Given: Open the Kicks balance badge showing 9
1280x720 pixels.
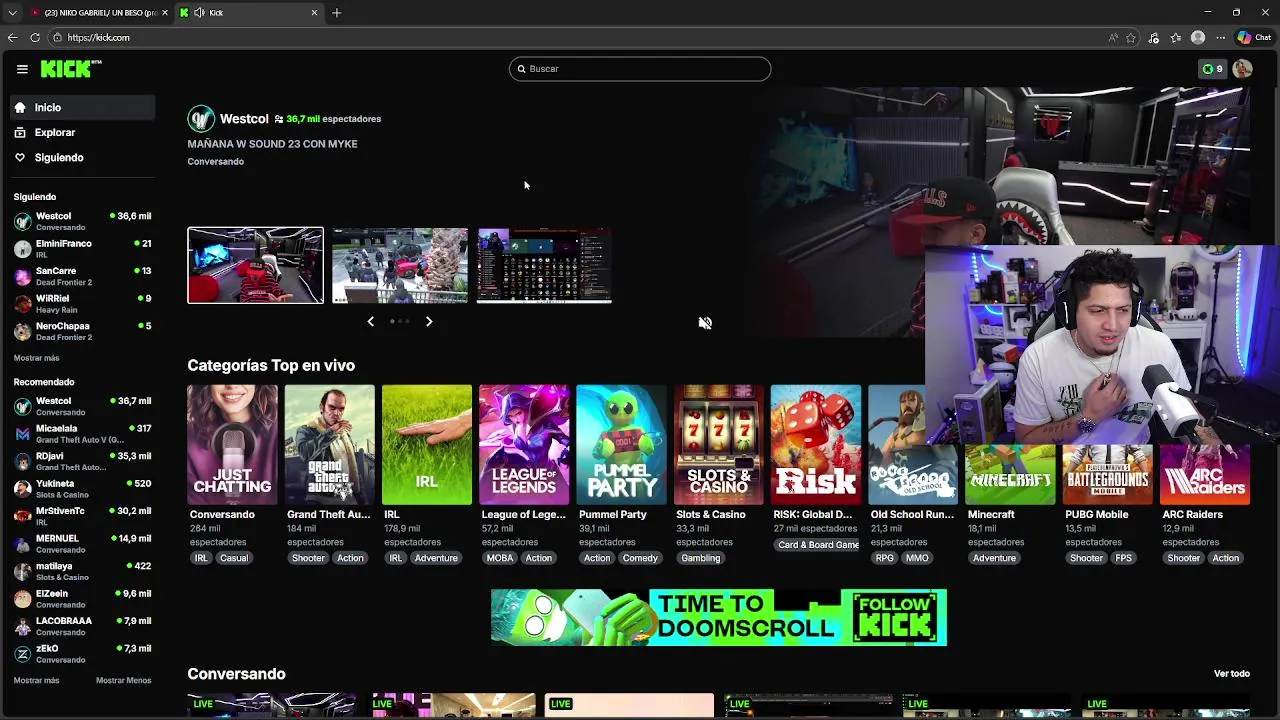Looking at the screenshot, I should coord(1212,69).
